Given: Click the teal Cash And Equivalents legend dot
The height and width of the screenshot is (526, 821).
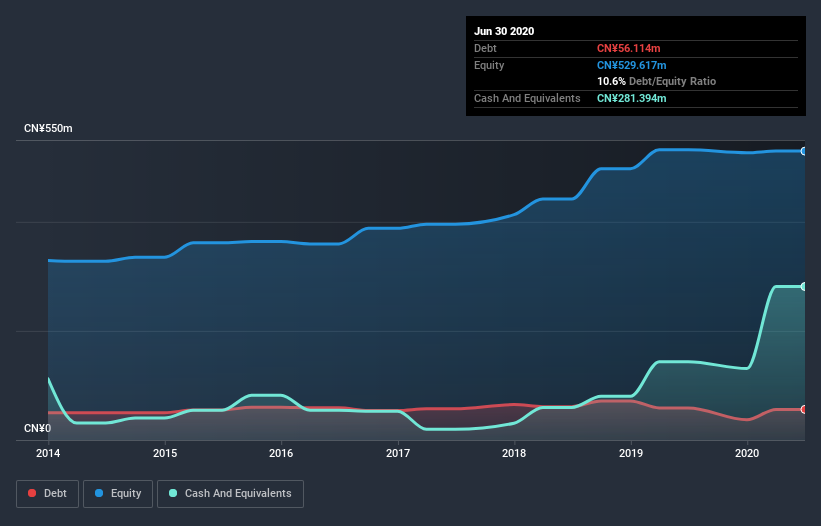Looking at the screenshot, I should [x=173, y=493].
